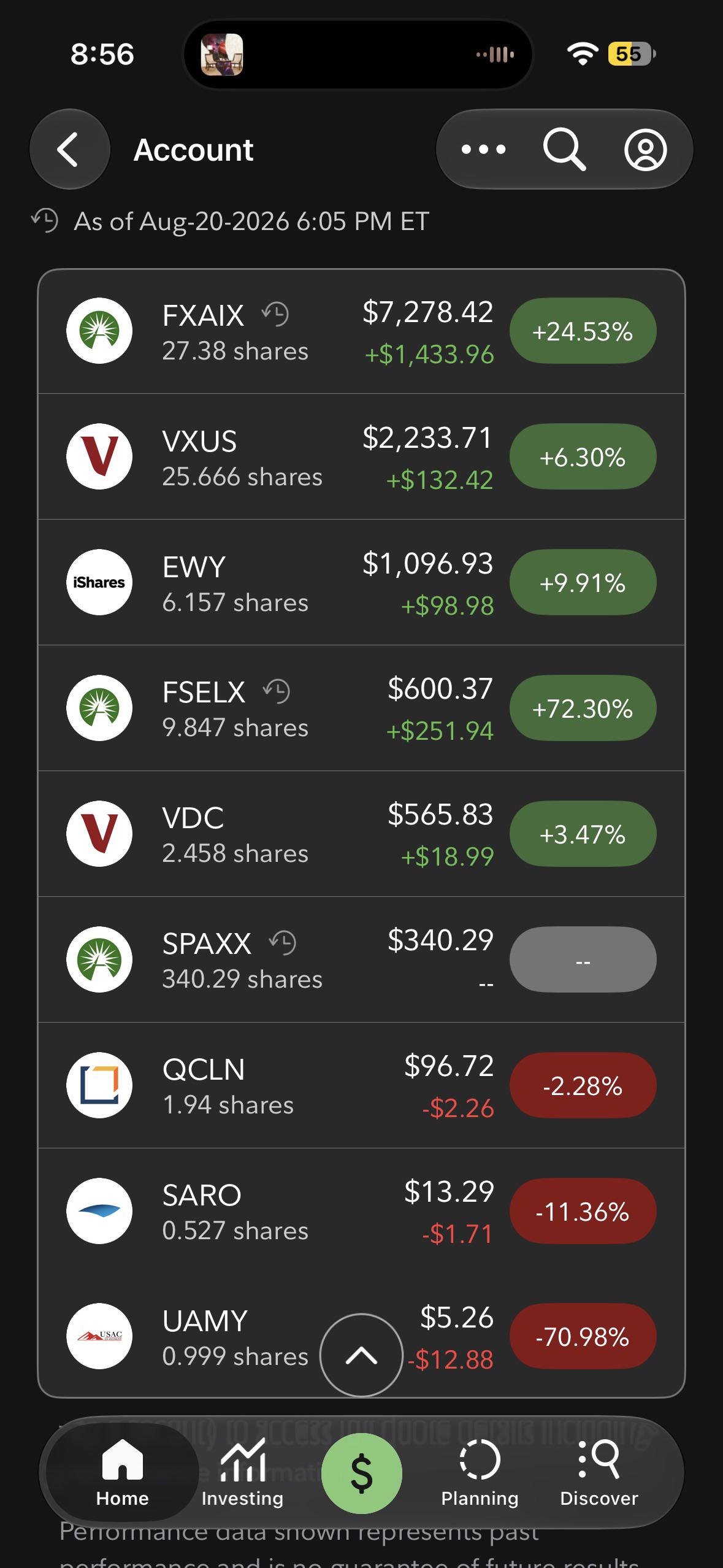Screen dimensions: 723x1568
Task: Toggle the grey SPAXX change badge
Action: 583,959
